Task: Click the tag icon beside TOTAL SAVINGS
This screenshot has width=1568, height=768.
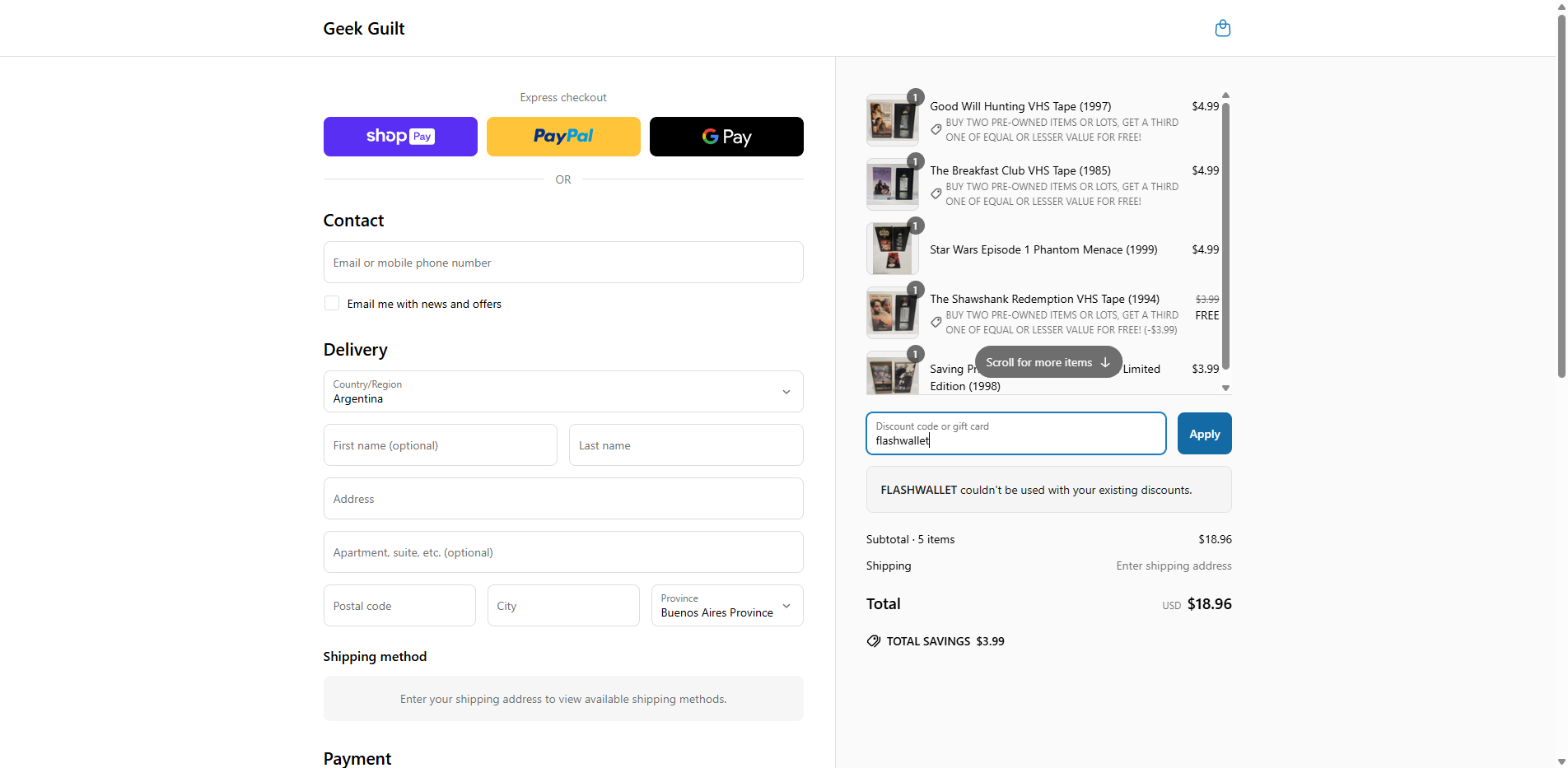Action: 873,640
